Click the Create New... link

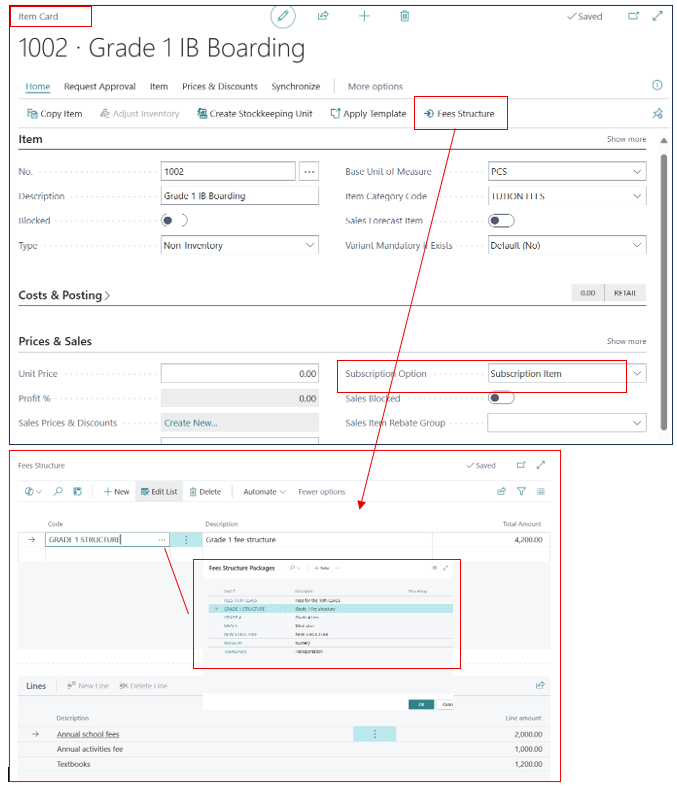pyautogui.click(x=190, y=423)
